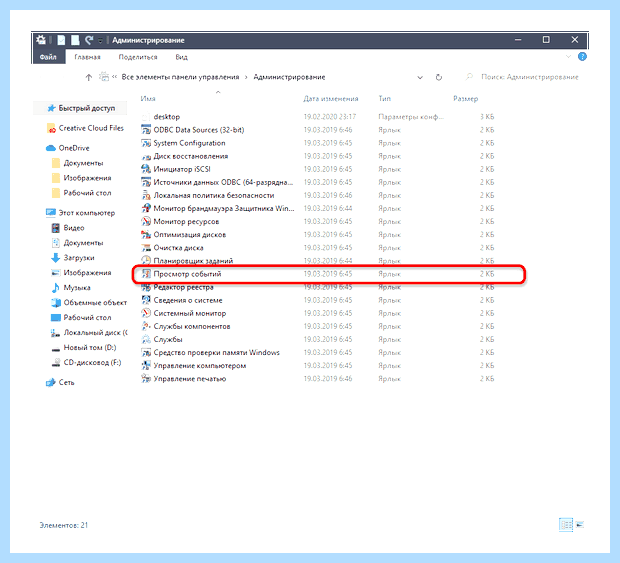Click the Просмотр событий icon

pyautogui.click(x=146, y=274)
